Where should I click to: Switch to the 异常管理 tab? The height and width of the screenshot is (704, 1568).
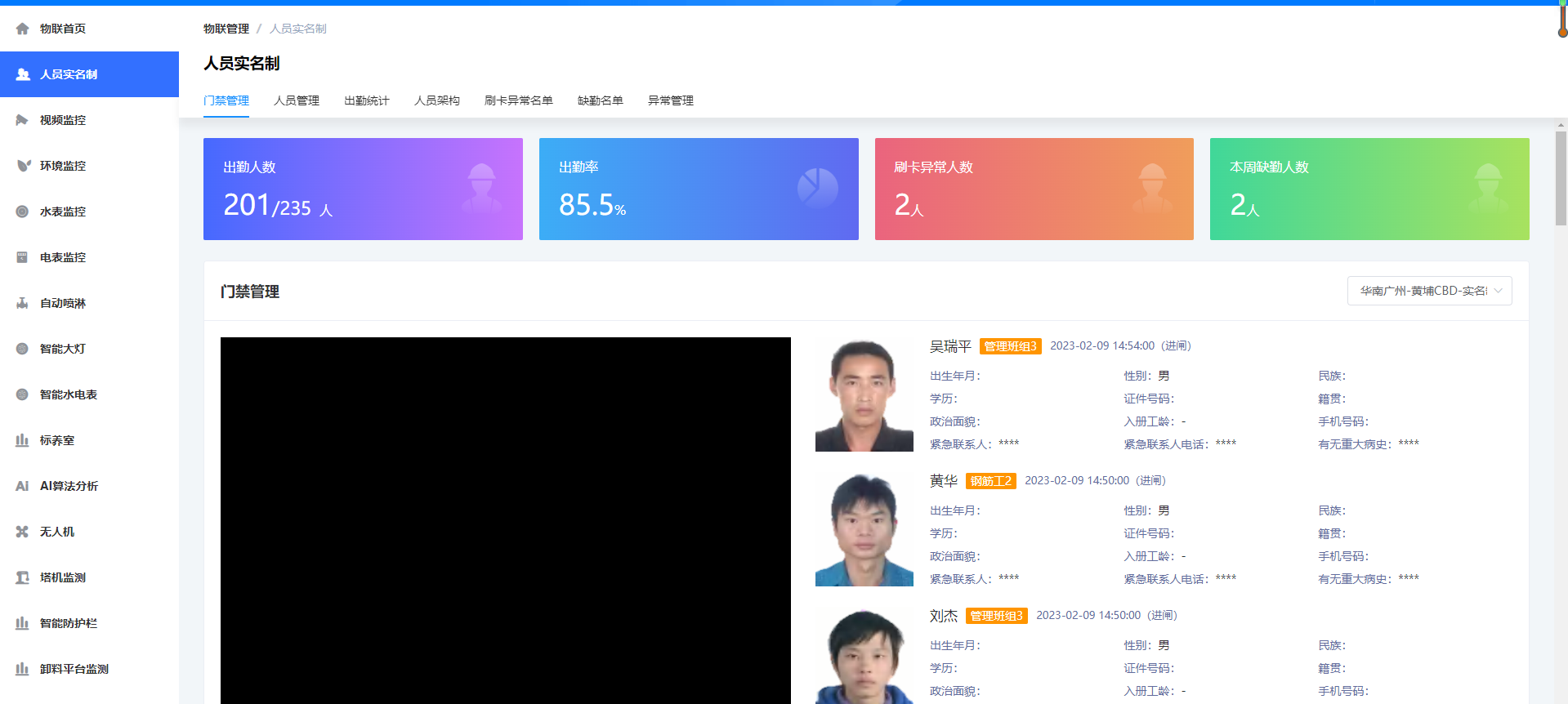click(x=671, y=100)
